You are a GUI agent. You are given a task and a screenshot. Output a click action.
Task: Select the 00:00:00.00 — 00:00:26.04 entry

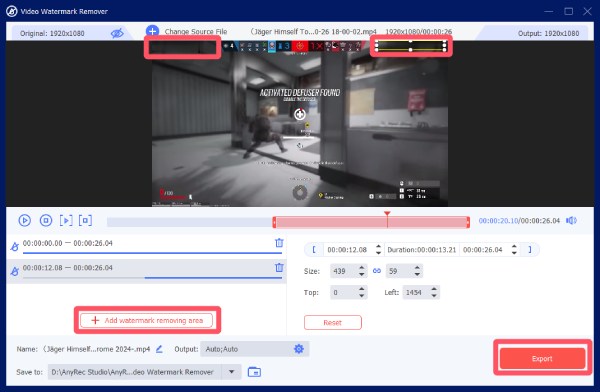tap(146, 246)
